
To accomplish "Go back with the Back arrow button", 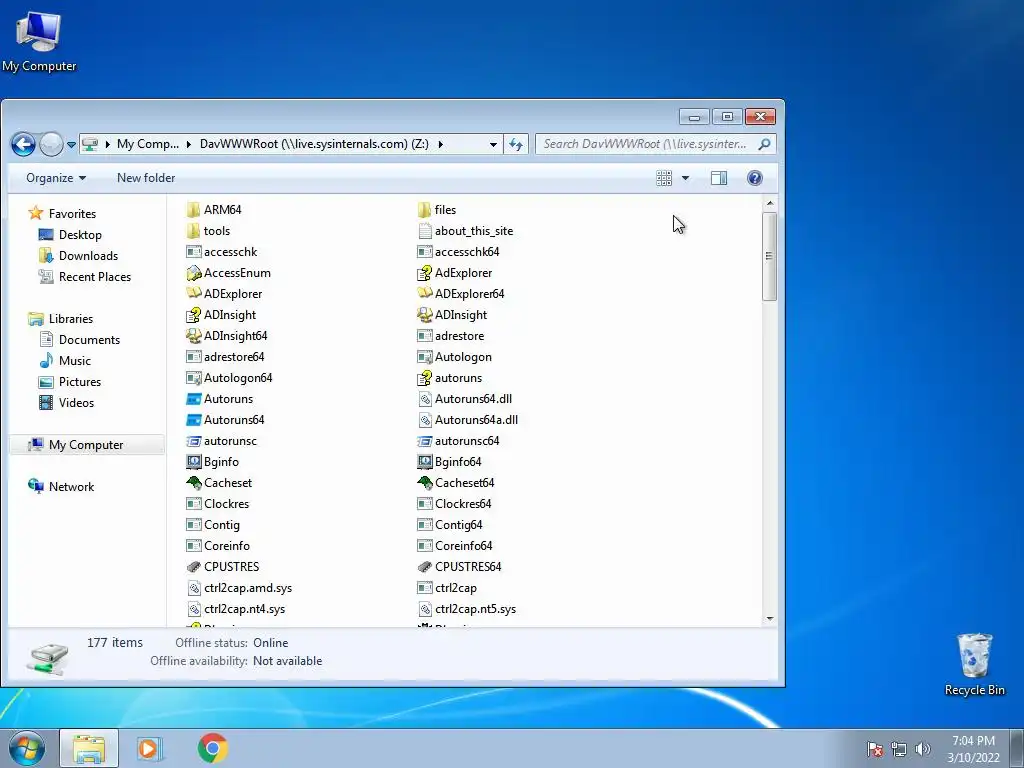I will [x=23, y=144].
